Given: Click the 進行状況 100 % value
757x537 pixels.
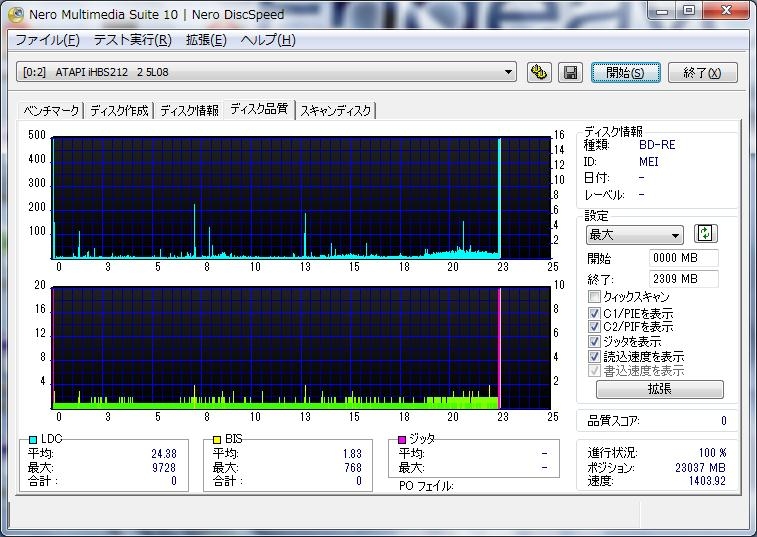Looking at the screenshot, I should click(713, 452).
